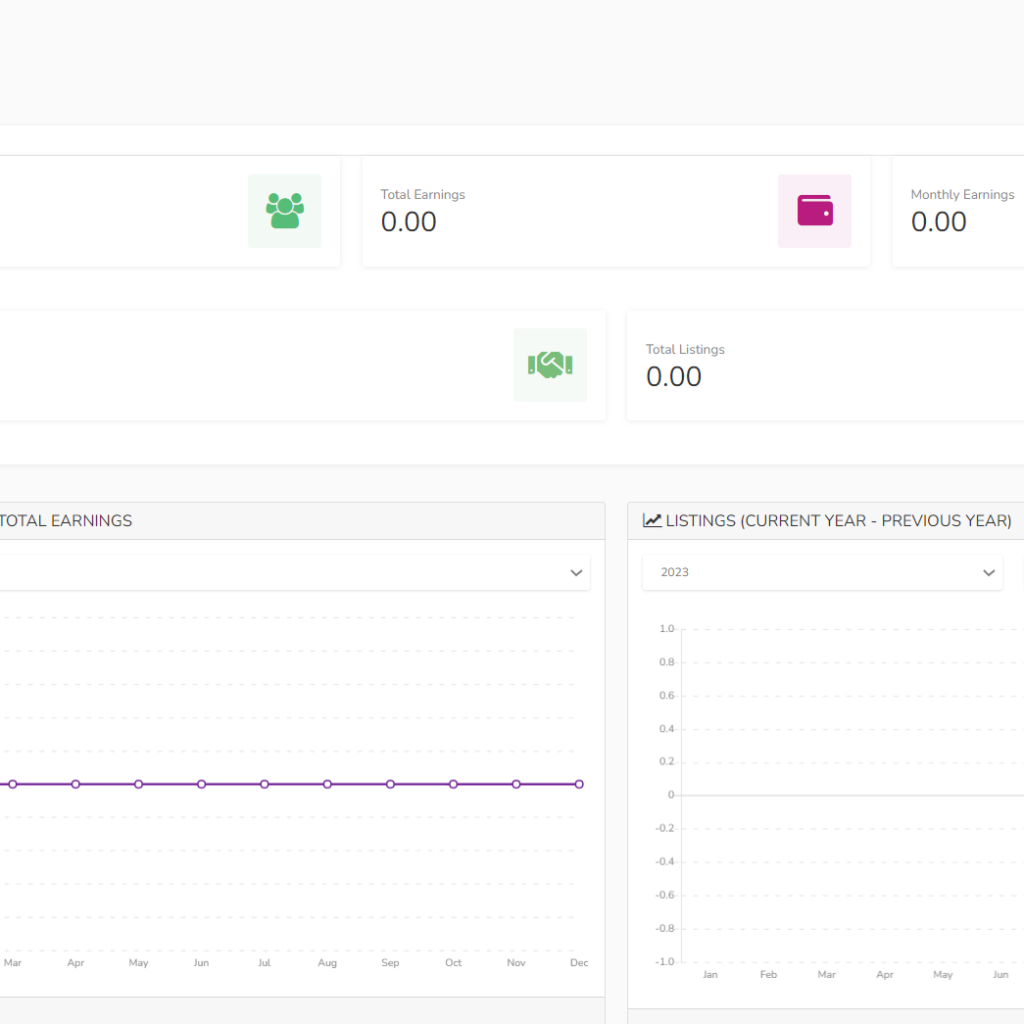This screenshot has height=1024, width=1024.
Task: Pick the Sep data point on earnings chart
Action: (x=390, y=784)
